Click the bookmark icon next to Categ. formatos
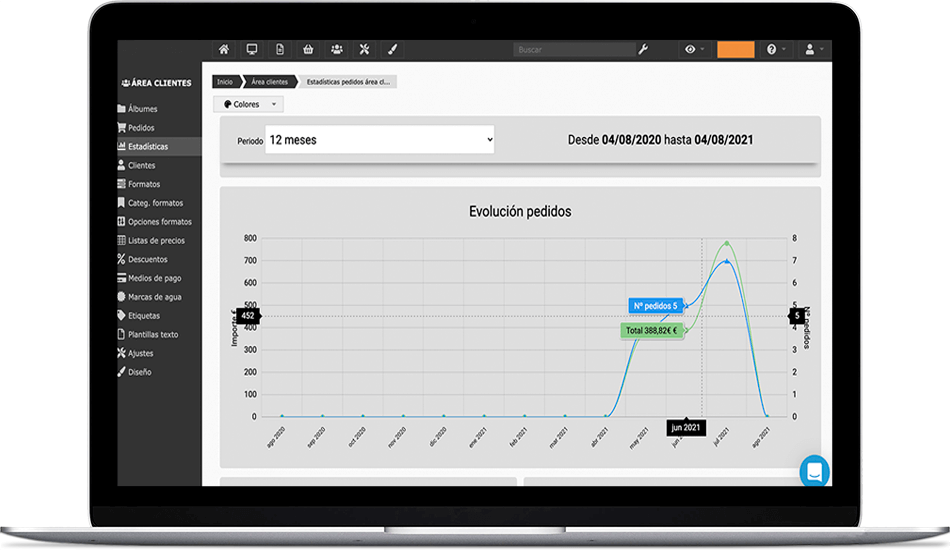The width and height of the screenshot is (950, 551). 121,202
